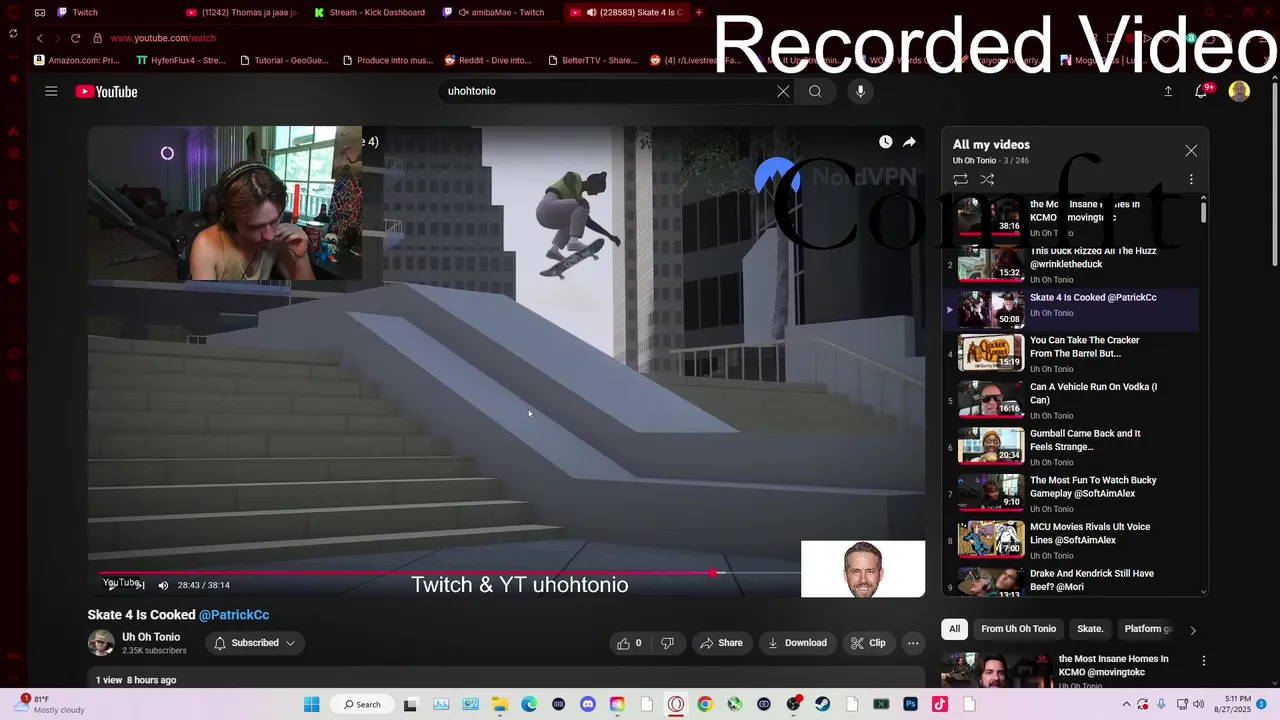
Task: Open YouTube notifications bell
Action: click(x=1202, y=91)
